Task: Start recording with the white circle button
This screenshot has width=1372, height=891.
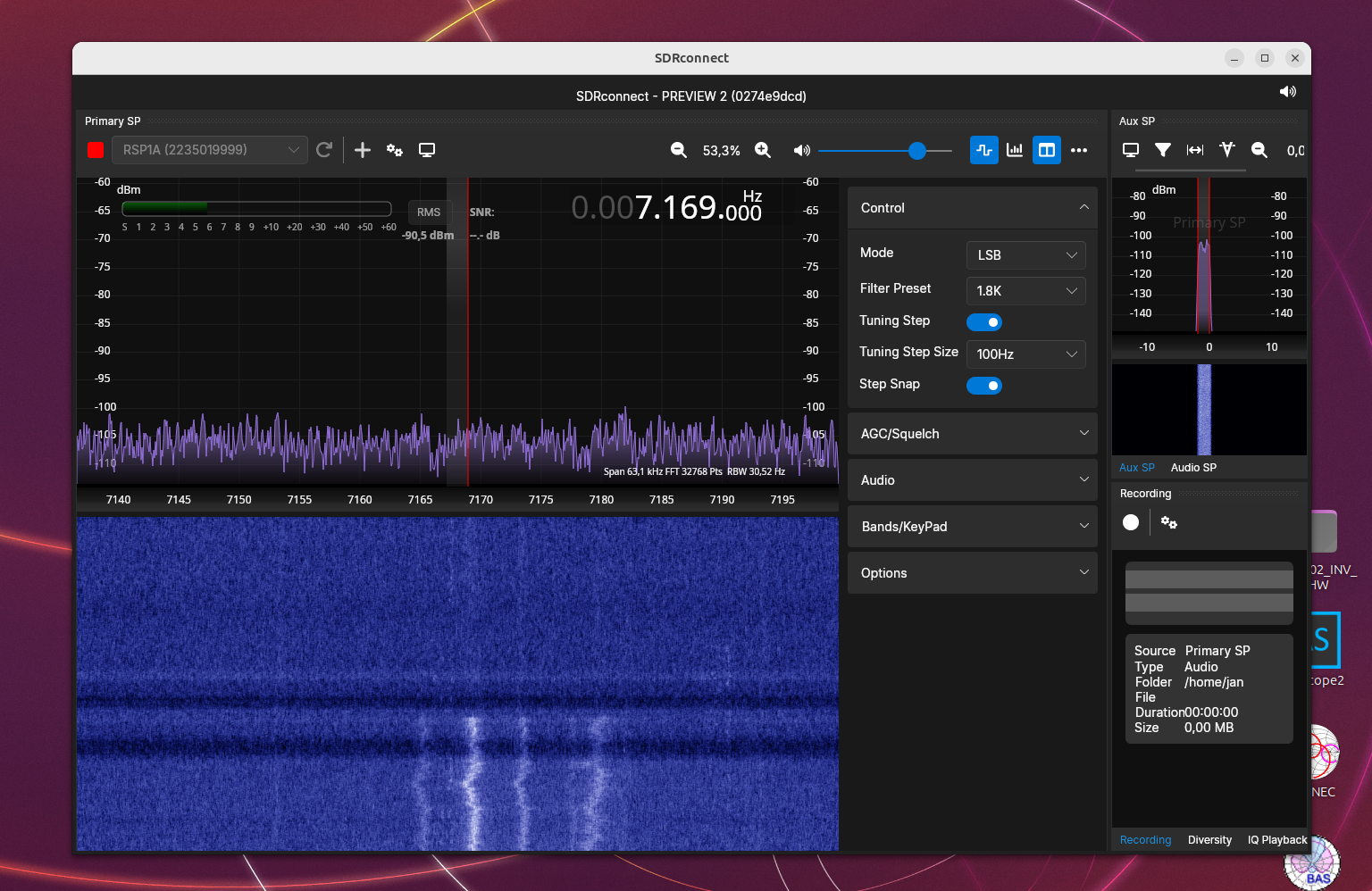Action: pyautogui.click(x=1131, y=522)
